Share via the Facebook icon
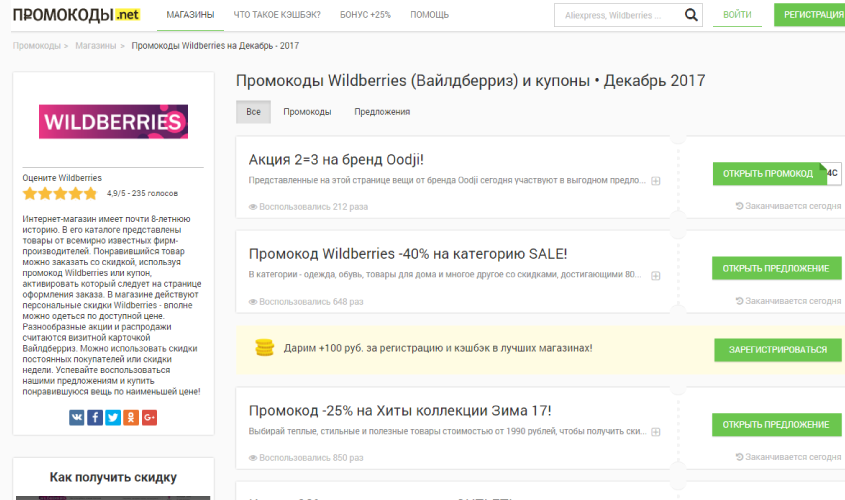 pyautogui.click(x=95, y=417)
